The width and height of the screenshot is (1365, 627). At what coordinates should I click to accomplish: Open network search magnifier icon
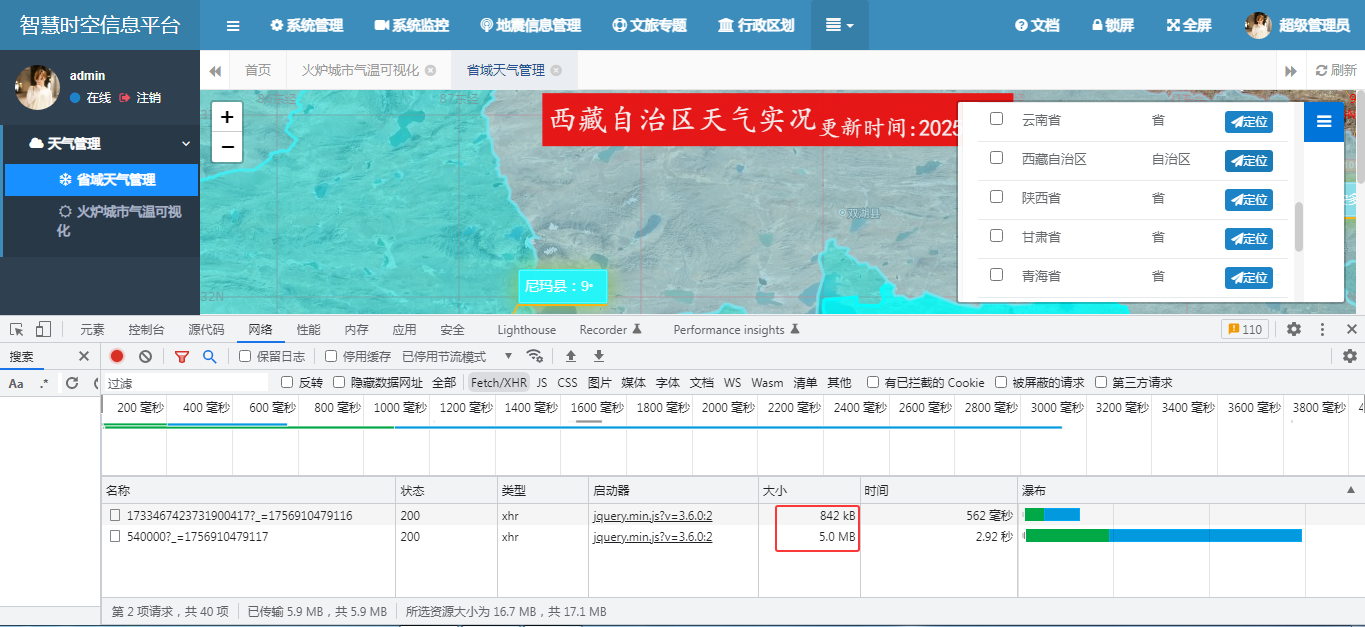[209, 356]
